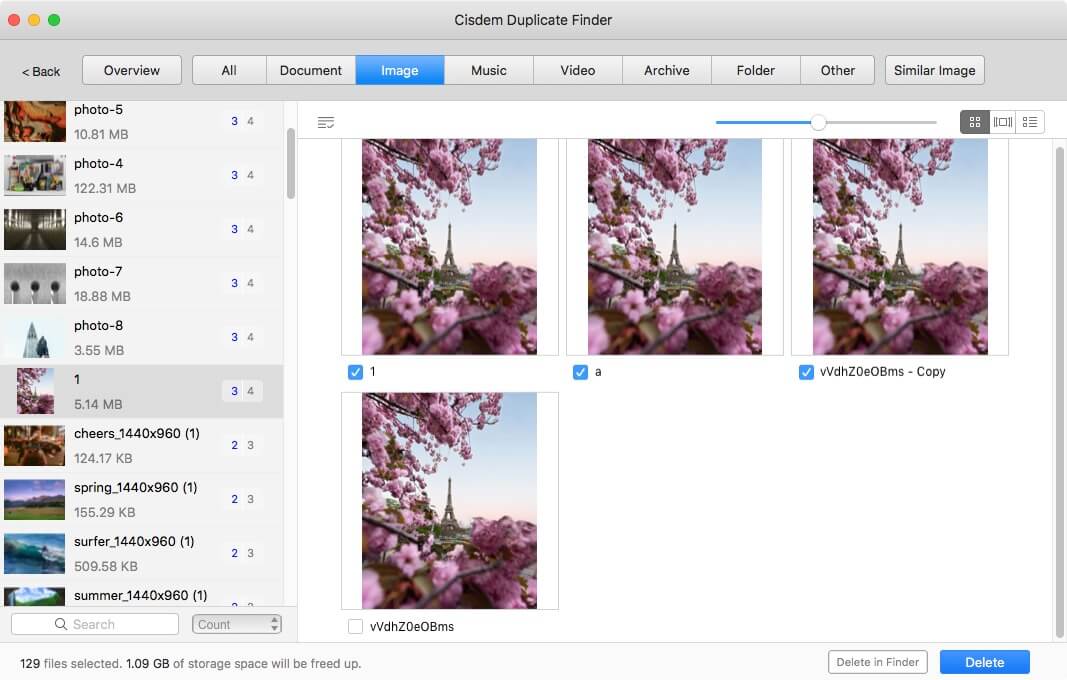Select the photo-4 duplicate group

coord(142,176)
